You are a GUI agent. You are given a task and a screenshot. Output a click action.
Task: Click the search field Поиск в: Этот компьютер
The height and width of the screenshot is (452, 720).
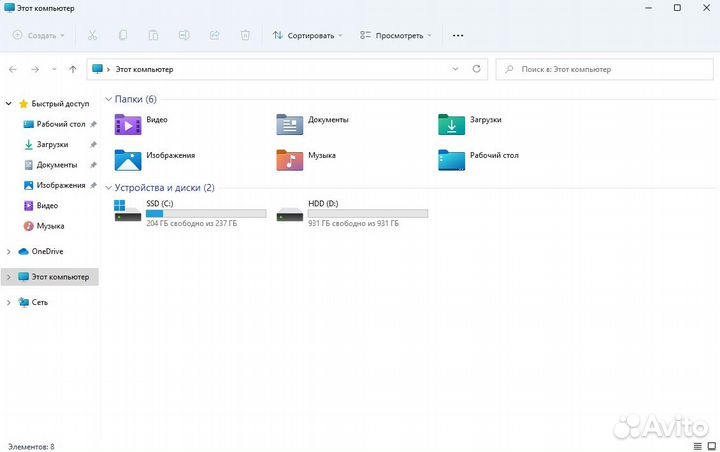pyautogui.click(x=605, y=69)
